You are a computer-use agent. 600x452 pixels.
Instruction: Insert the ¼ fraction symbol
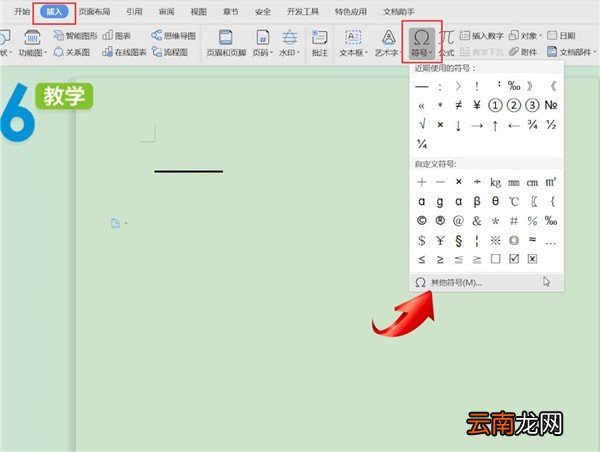422,144
